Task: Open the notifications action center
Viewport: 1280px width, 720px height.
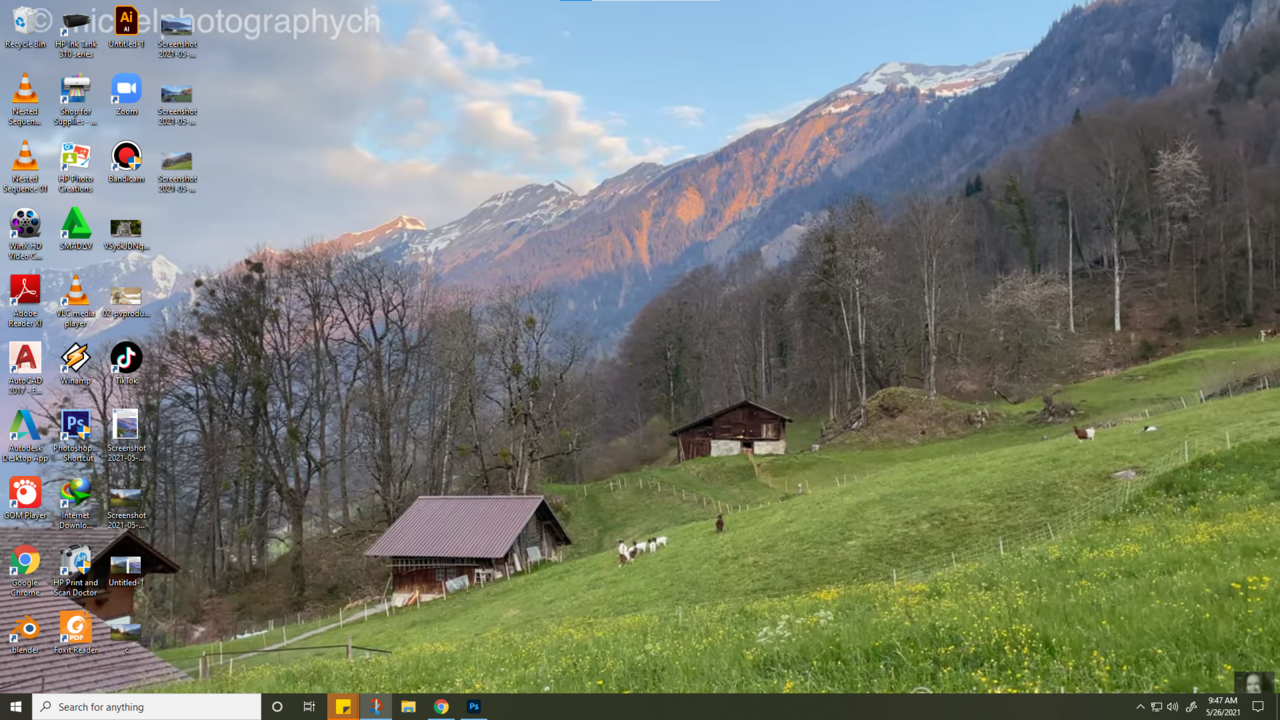Action: (1259, 707)
